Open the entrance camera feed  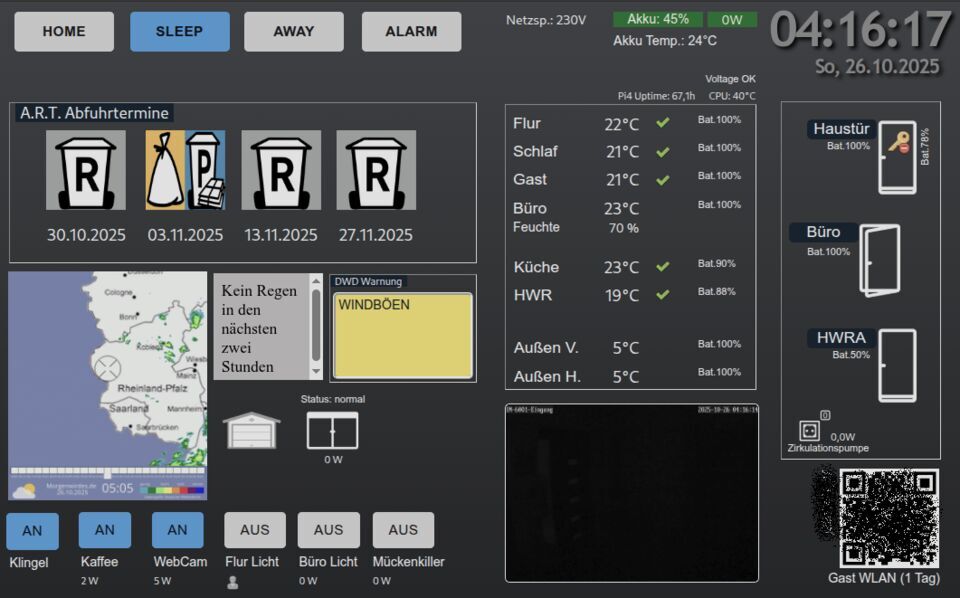(x=631, y=493)
